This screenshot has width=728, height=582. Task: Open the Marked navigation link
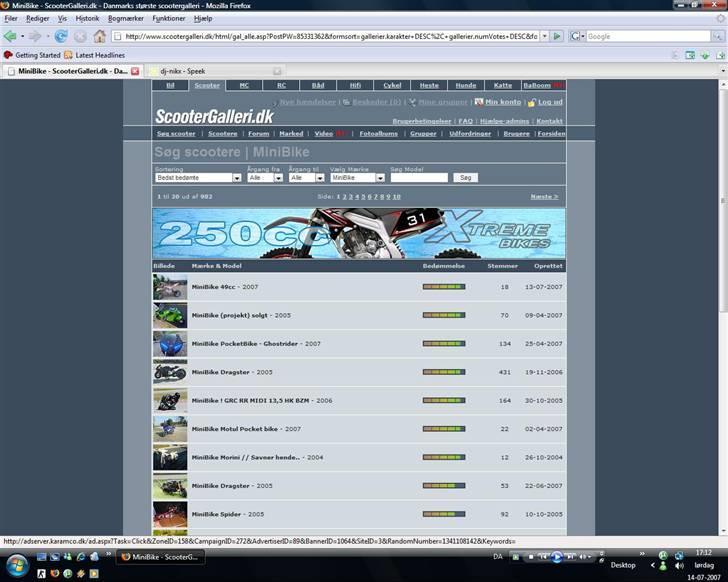click(x=291, y=134)
